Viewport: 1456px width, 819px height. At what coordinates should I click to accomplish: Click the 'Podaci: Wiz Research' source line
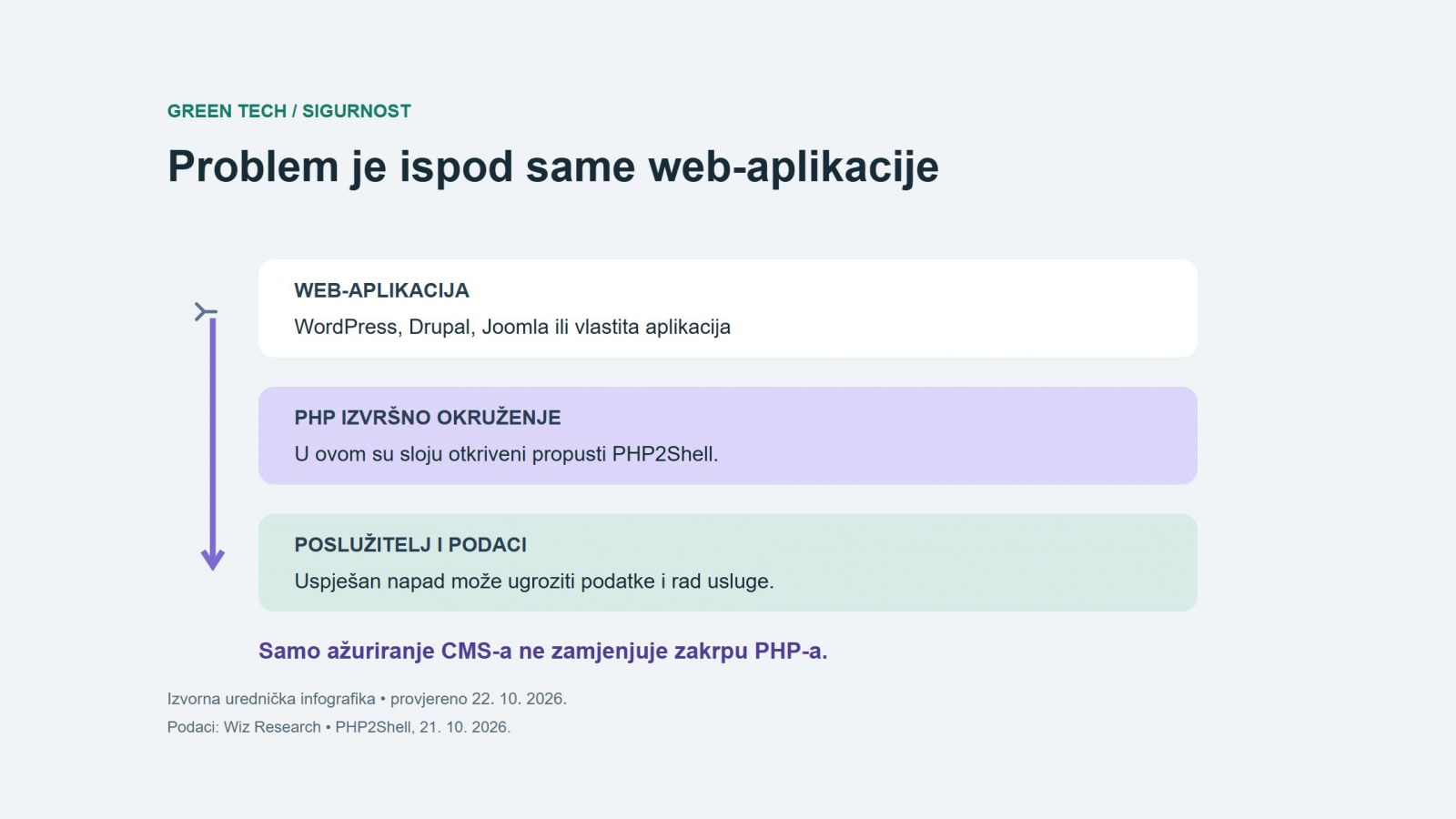pyautogui.click(x=339, y=727)
